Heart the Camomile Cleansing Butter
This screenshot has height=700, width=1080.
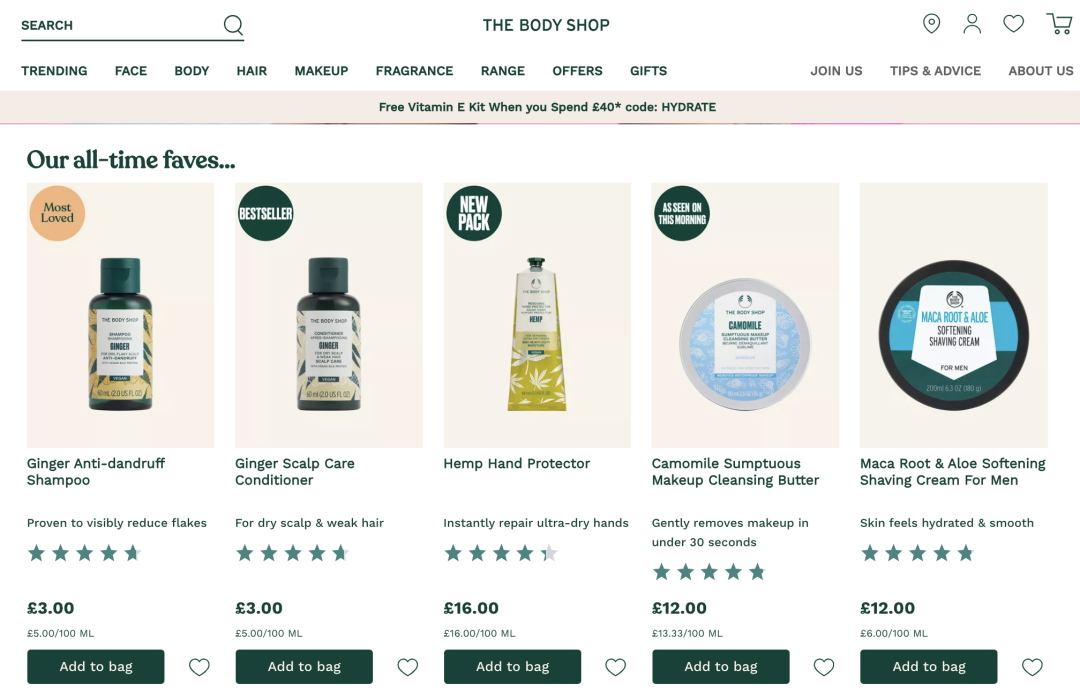pyautogui.click(x=824, y=667)
